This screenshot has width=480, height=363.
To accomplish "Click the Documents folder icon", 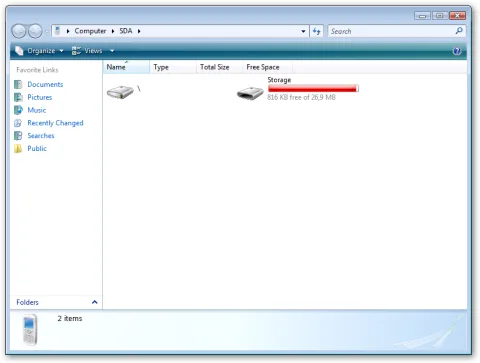I will click(x=18, y=84).
